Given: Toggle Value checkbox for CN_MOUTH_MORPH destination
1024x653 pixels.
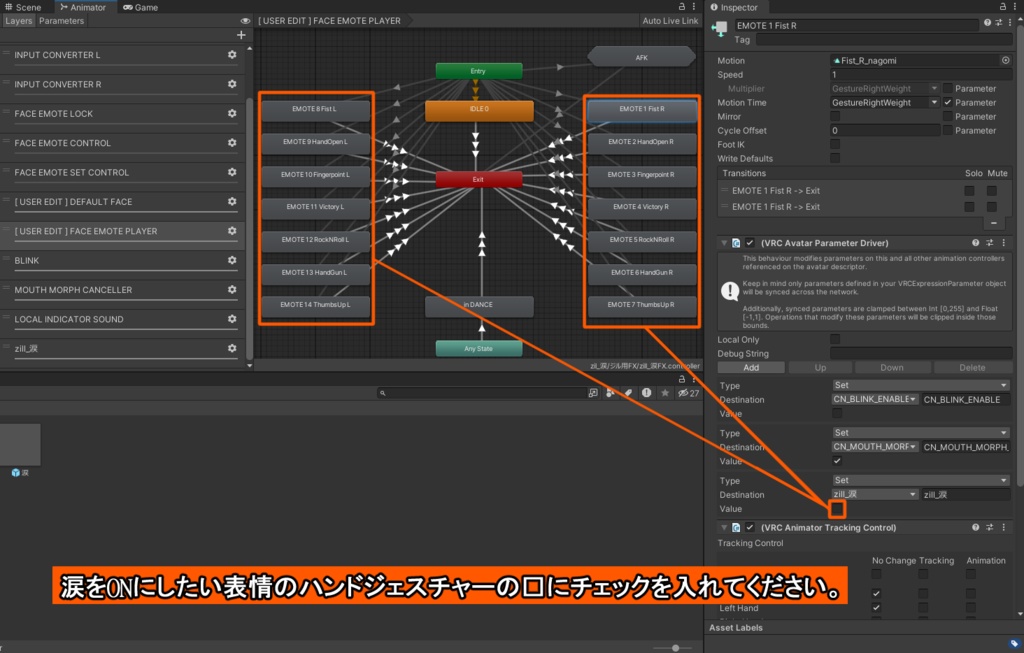Looking at the screenshot, I should click(837, 461).
